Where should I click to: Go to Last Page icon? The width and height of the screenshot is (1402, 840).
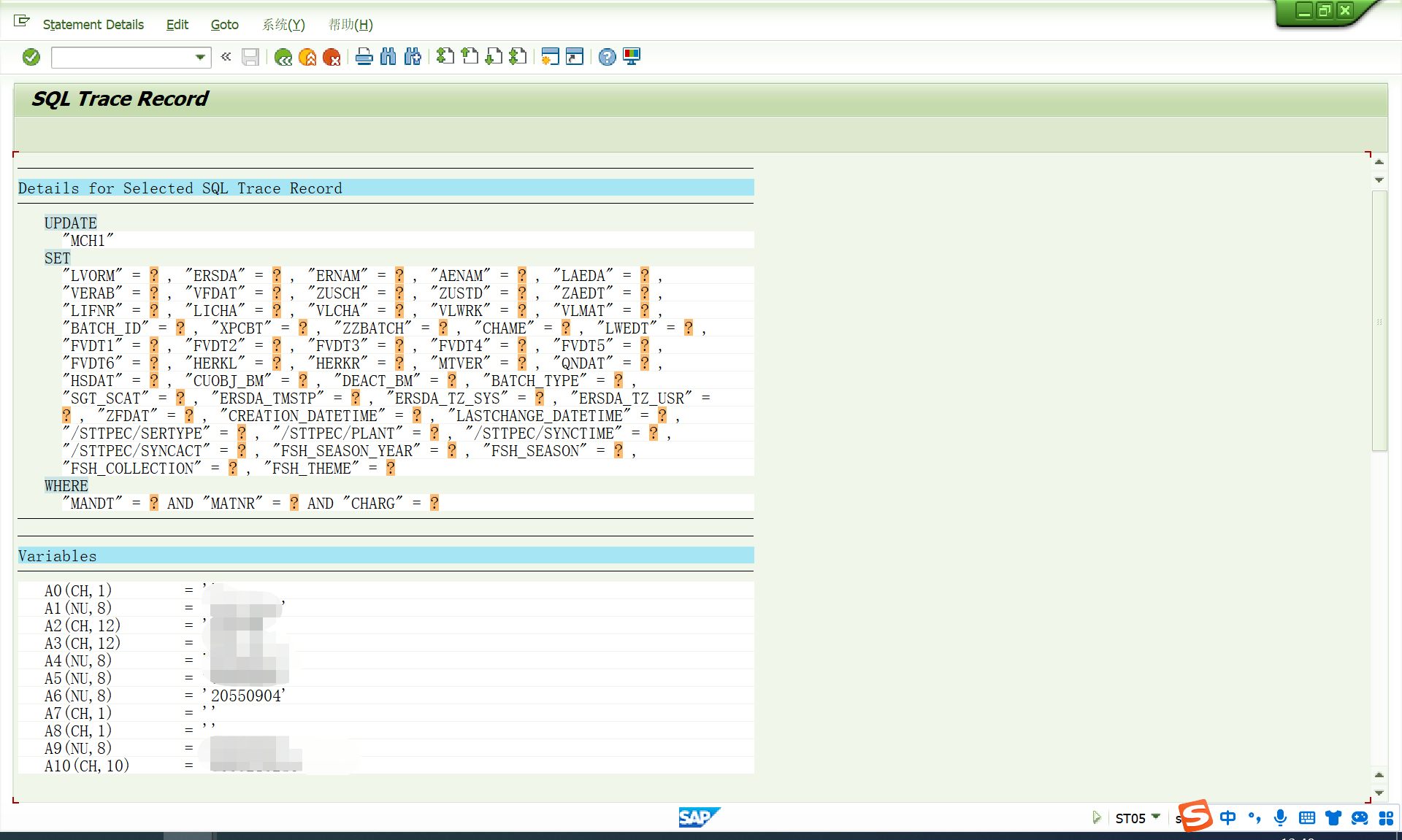point(518,56)
